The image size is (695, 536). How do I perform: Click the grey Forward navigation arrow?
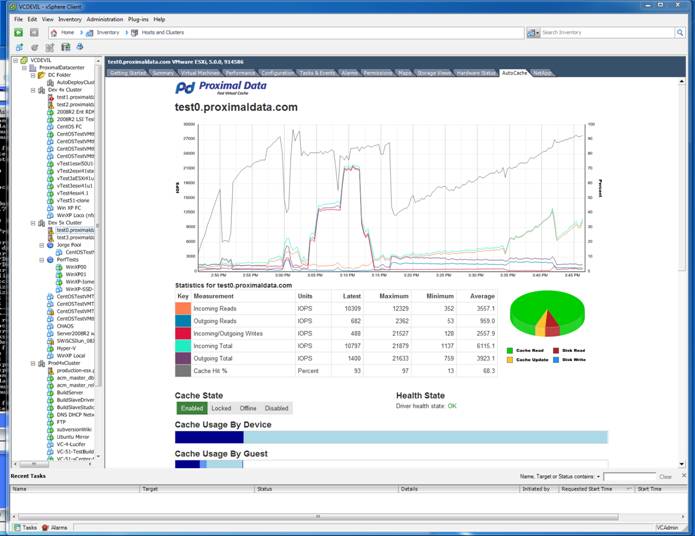pos(34,32)
